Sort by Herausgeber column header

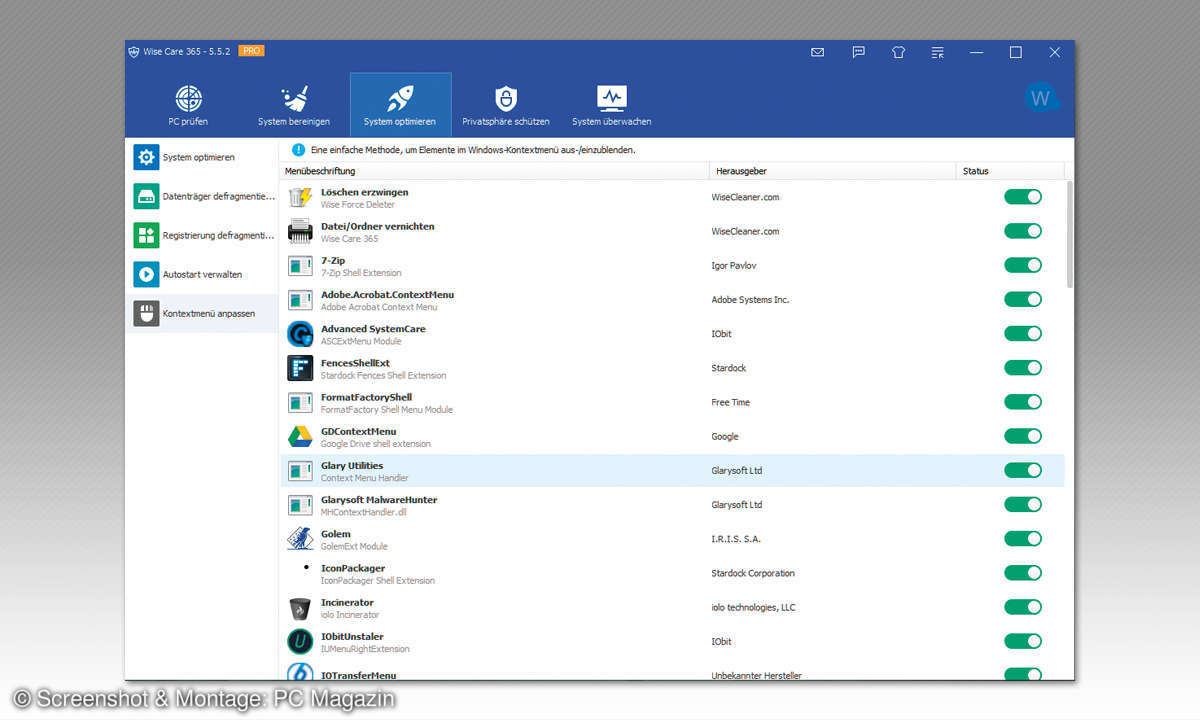click(x=832, y=171)
